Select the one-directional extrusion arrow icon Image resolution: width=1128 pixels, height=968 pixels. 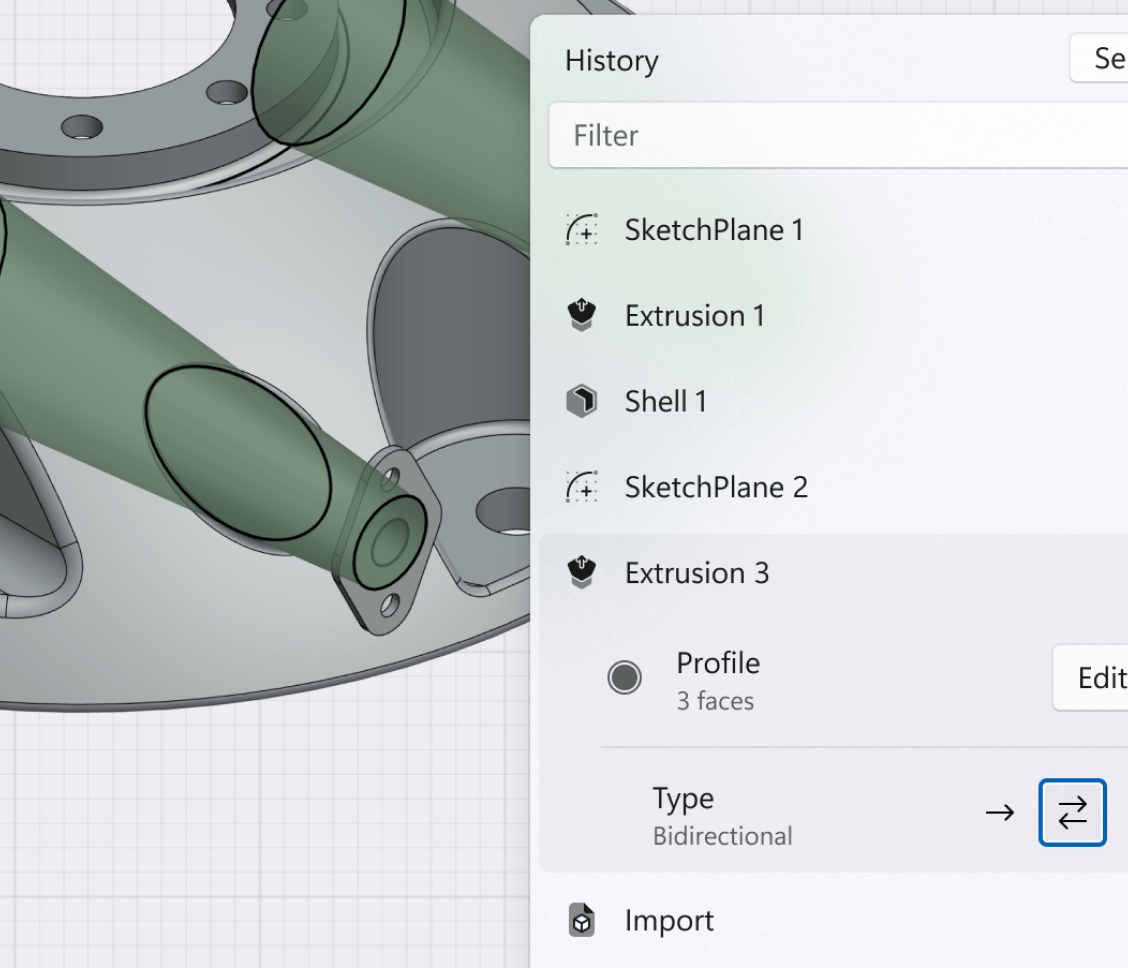(x=999, y=812)
